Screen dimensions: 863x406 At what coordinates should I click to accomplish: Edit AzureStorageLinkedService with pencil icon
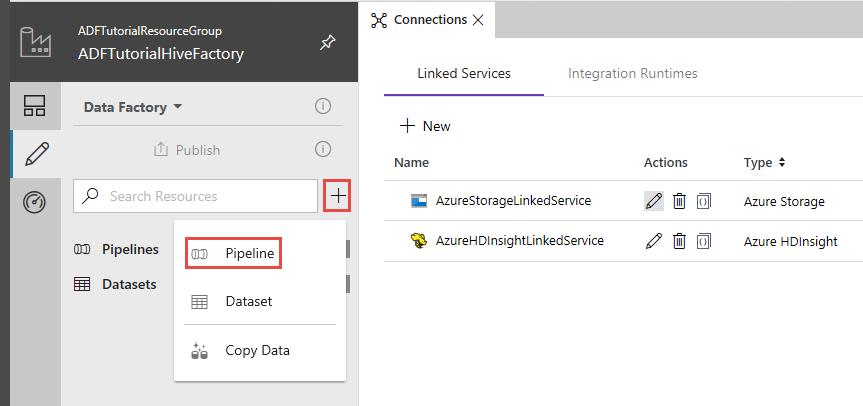654,201
